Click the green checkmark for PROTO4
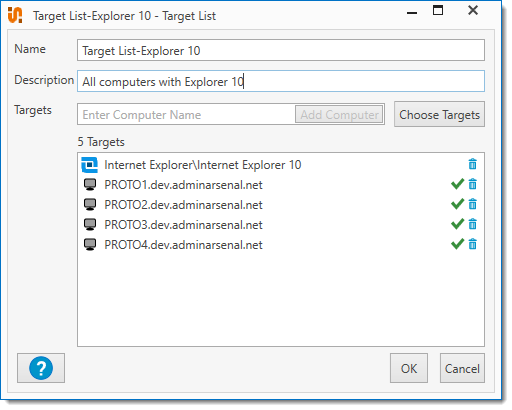 [457, 244]
